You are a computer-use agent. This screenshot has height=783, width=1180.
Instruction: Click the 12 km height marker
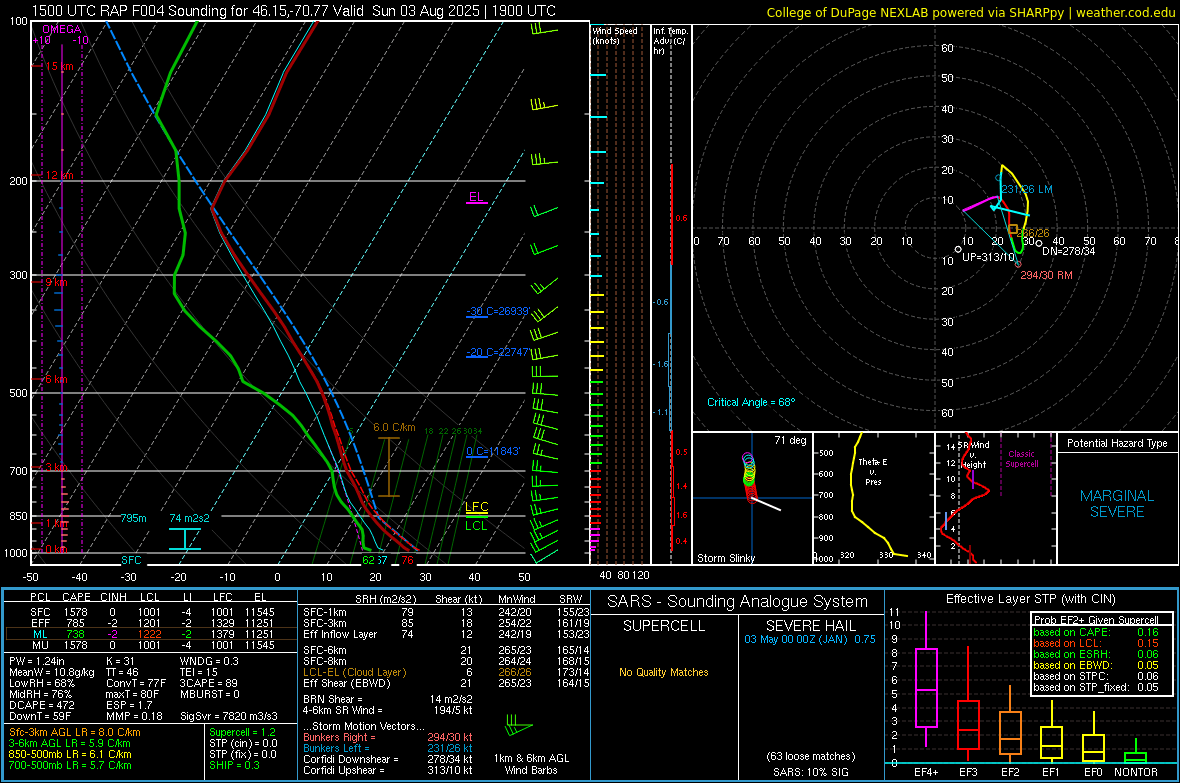pyautogui.click(x=59, y=175)
